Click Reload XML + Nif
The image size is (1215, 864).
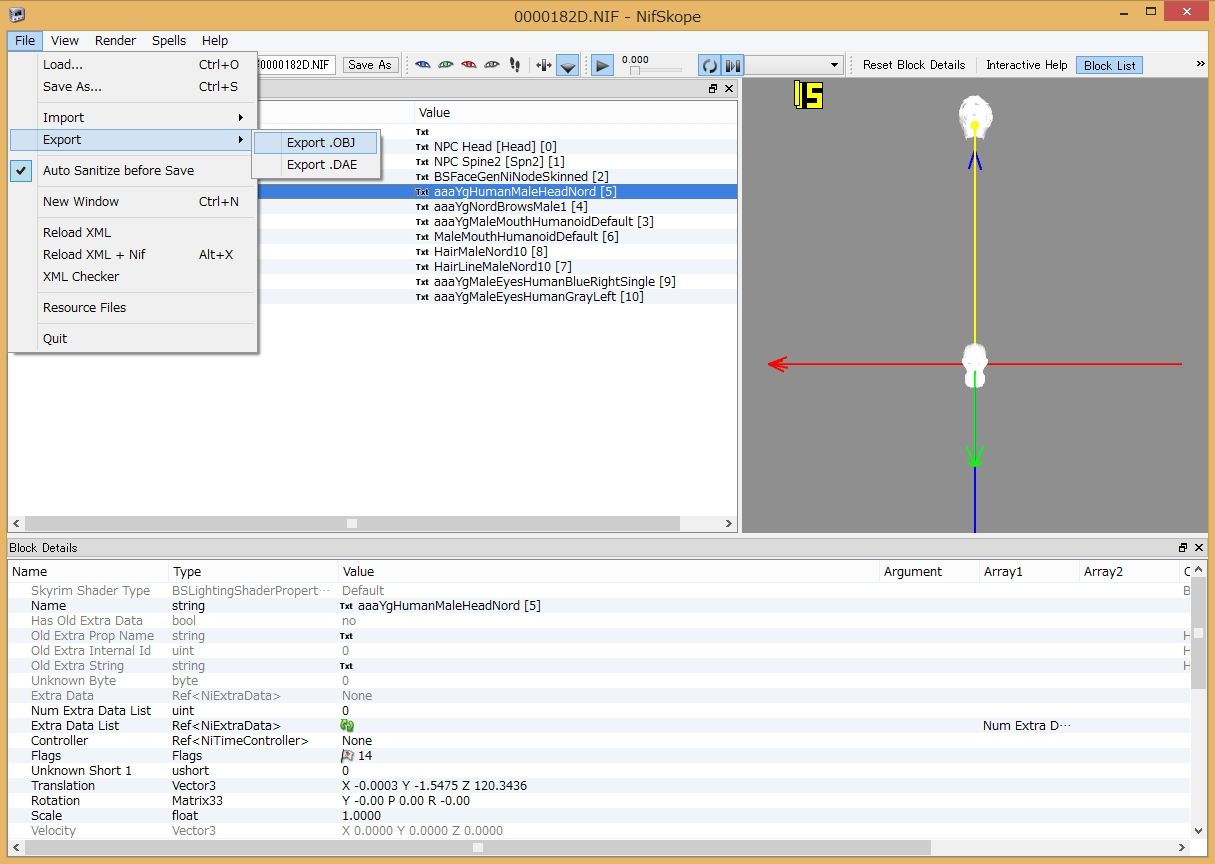coord(133,254)
